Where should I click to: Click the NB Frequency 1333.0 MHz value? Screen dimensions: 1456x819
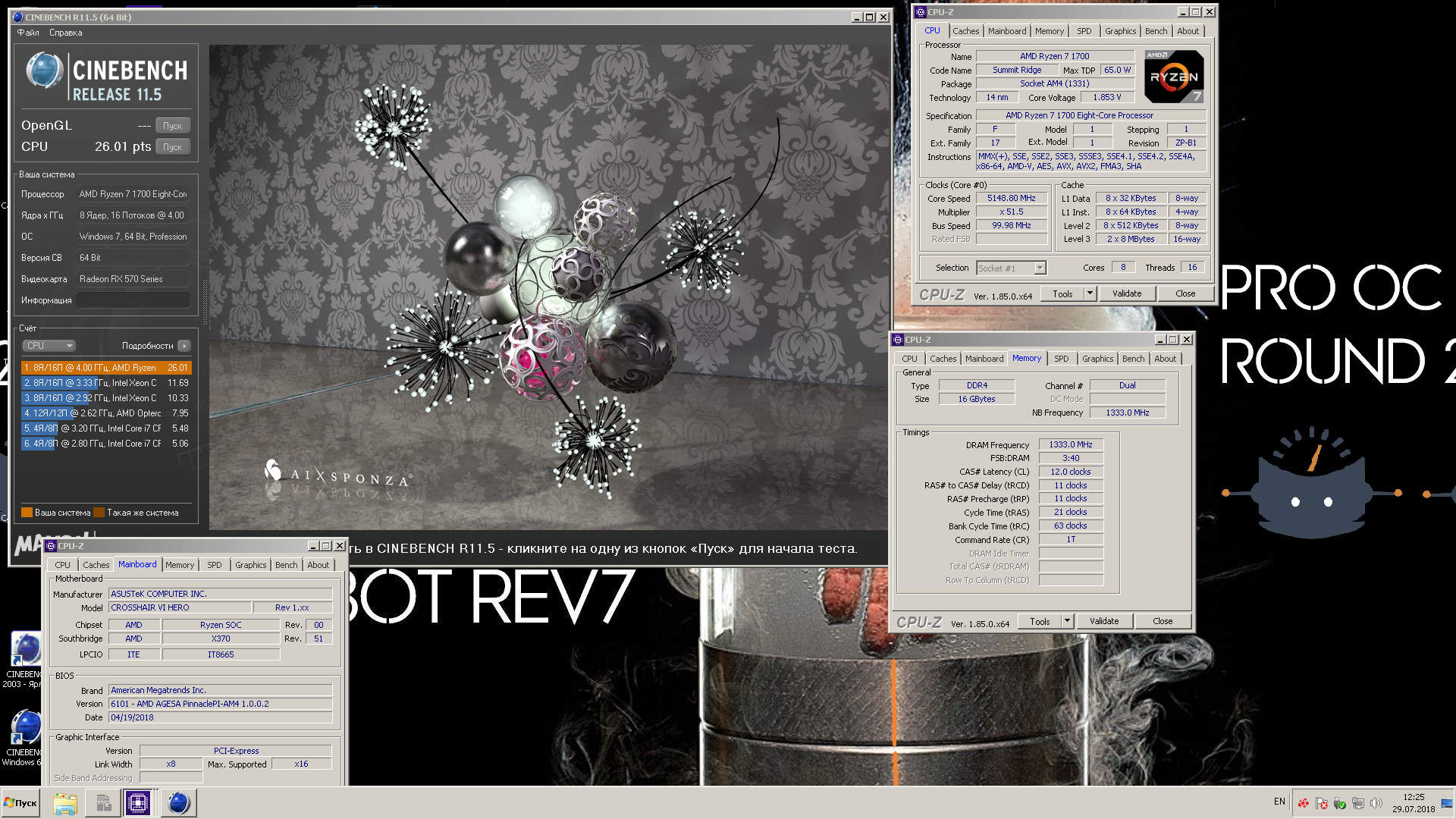(x=1127, y=413)
